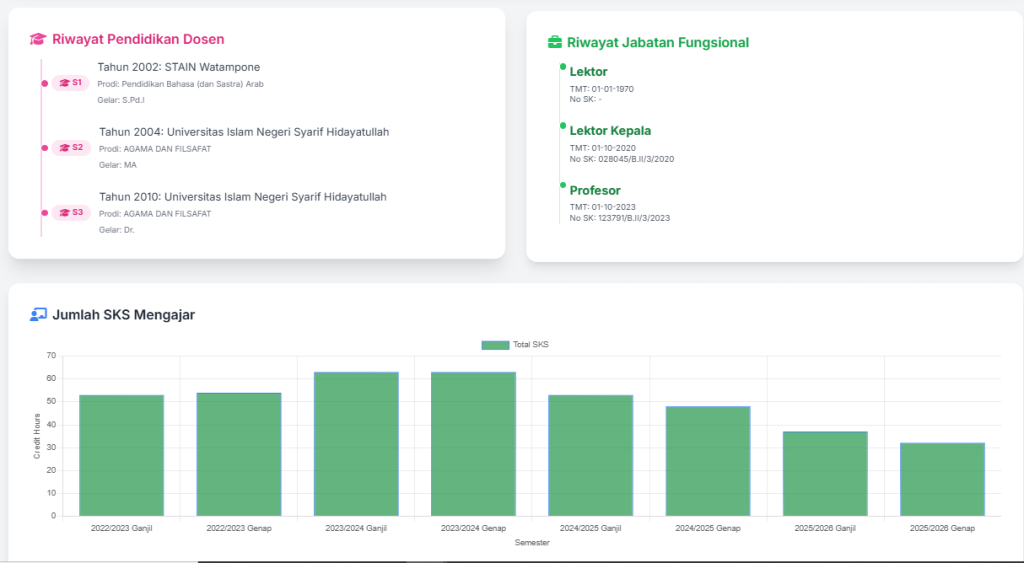The image size is (1024, 563).
Task: Select the S3 education badge
Action: (x=71, y=212)
